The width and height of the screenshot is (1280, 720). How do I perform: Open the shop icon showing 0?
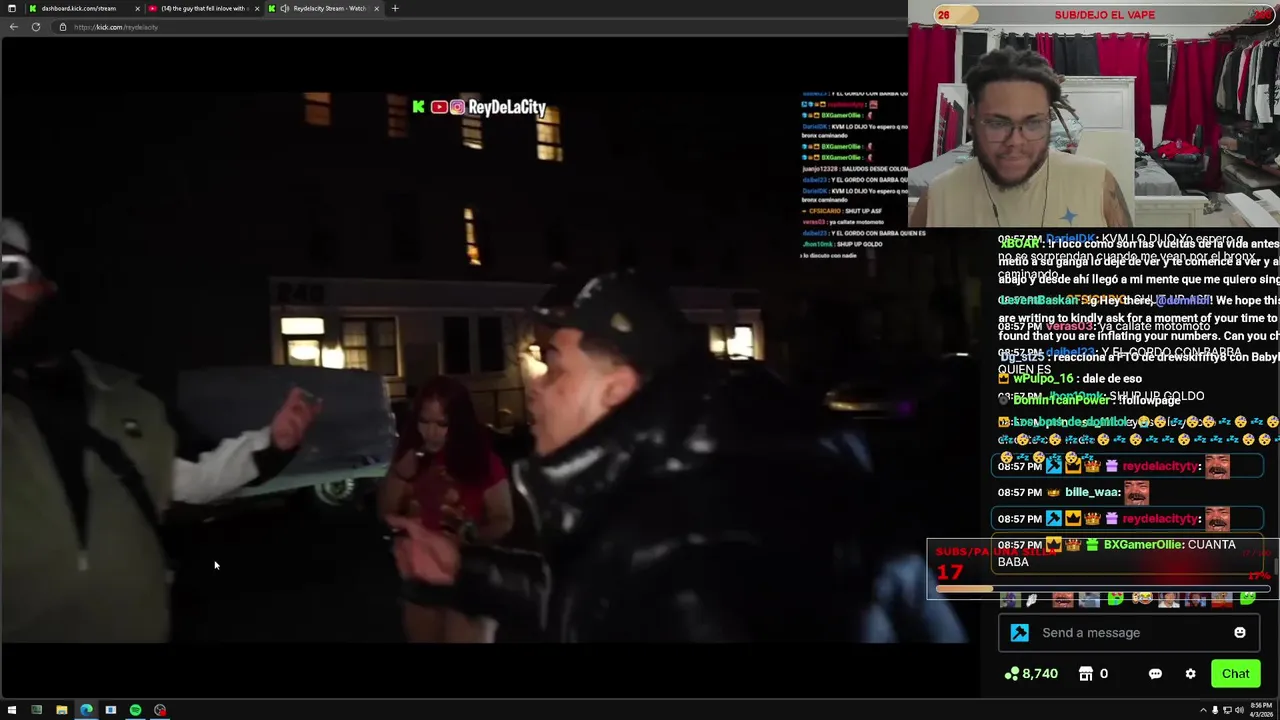tap(1093, 674)
